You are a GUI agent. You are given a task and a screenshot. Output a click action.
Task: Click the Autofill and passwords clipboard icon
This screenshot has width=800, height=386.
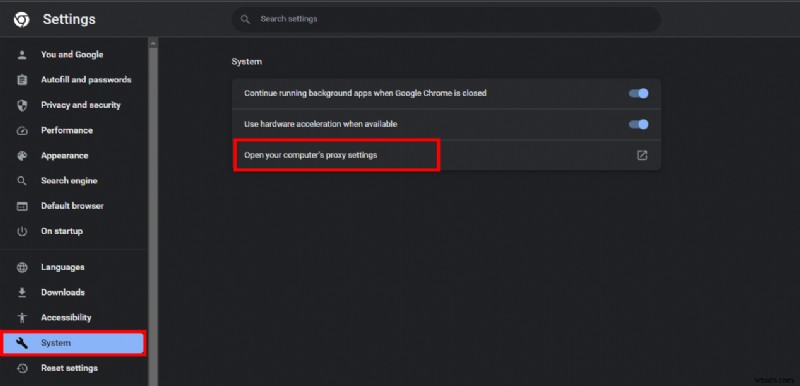point(22,80)
